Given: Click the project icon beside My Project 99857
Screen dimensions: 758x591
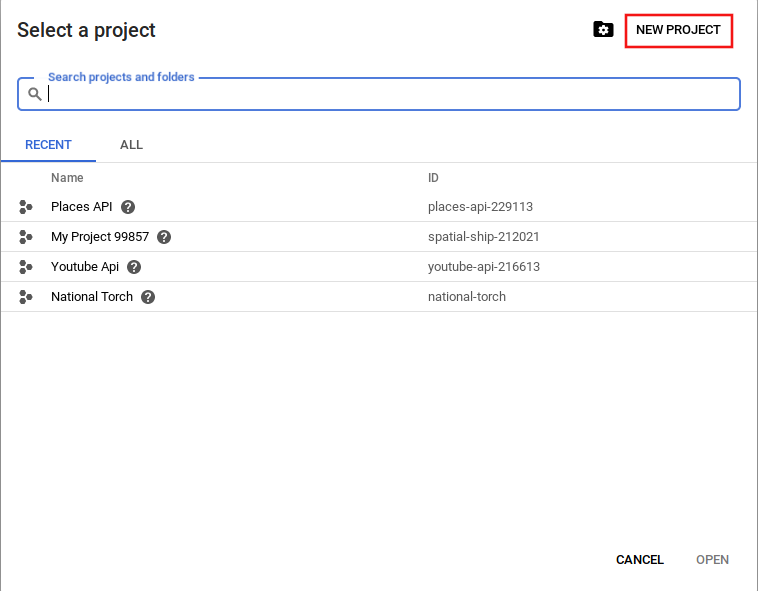Looking at the screenshot, I should 26,237.
